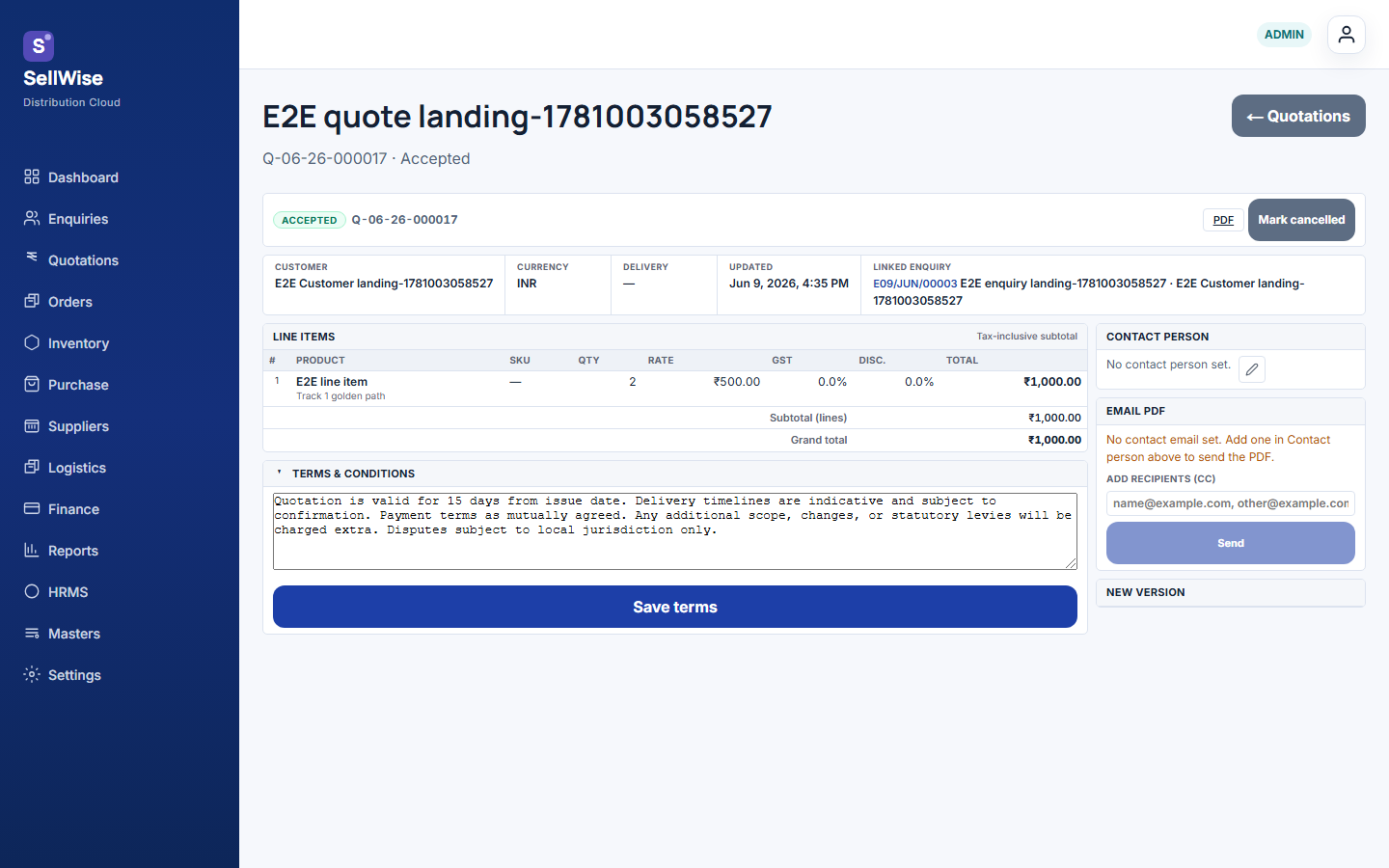This screenshot has height=868, width=1389.
Task: Open the Quotations sidebar icon
Action: (32, 258)
